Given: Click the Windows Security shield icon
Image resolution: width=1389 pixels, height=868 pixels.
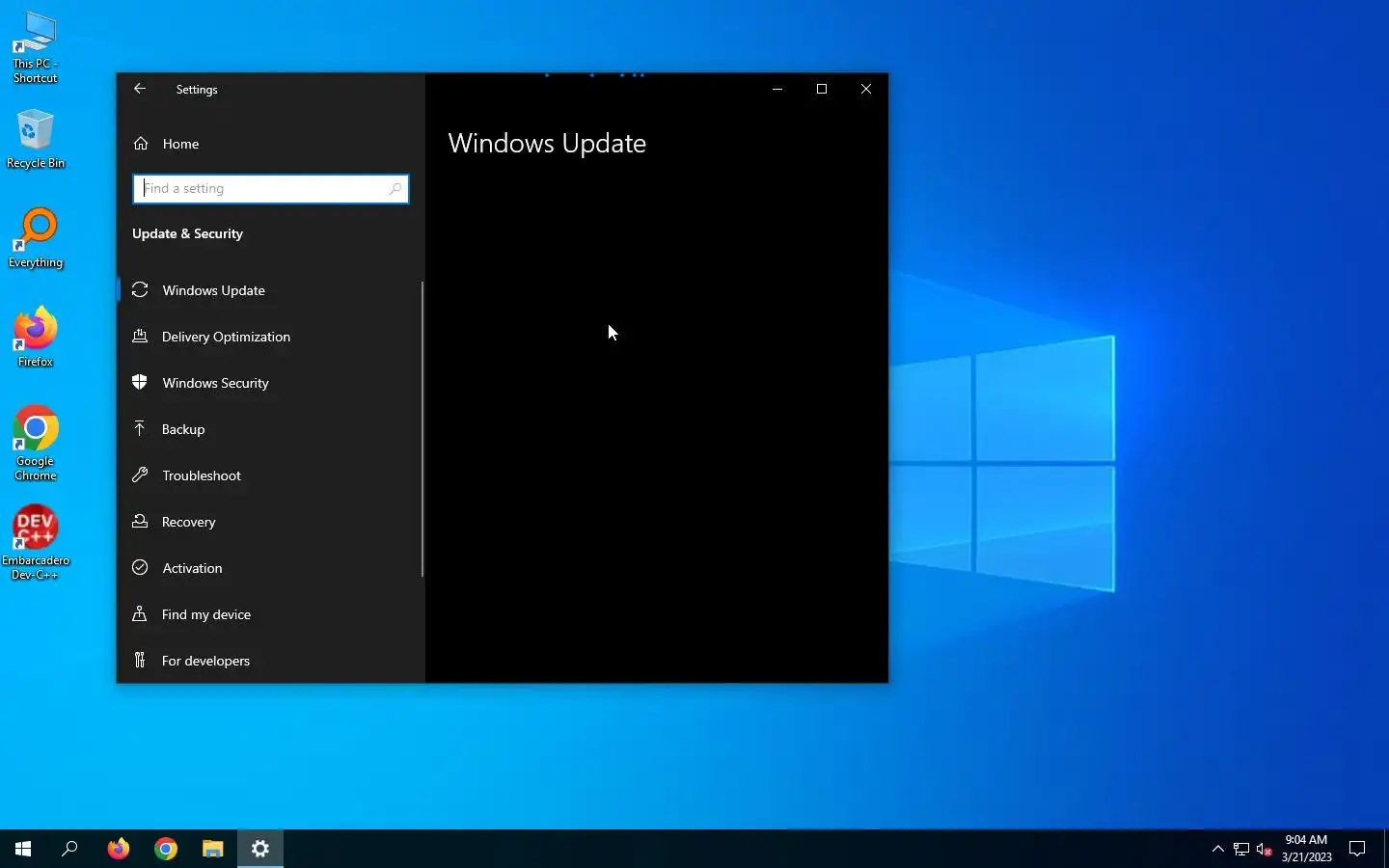Looking at the screenshot, I should (x=140, y=382).
